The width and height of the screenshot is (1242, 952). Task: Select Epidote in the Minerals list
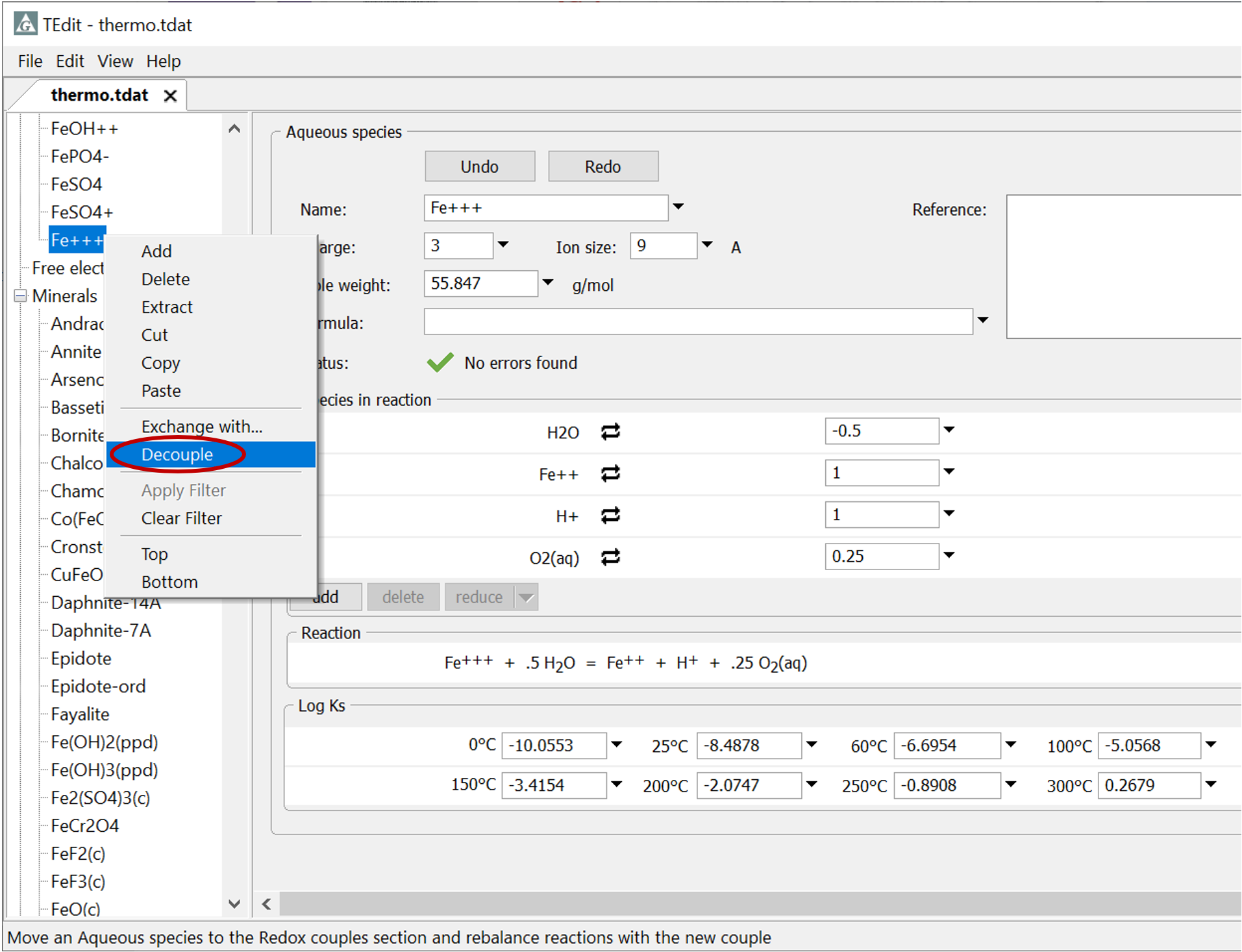pos(81,658)
